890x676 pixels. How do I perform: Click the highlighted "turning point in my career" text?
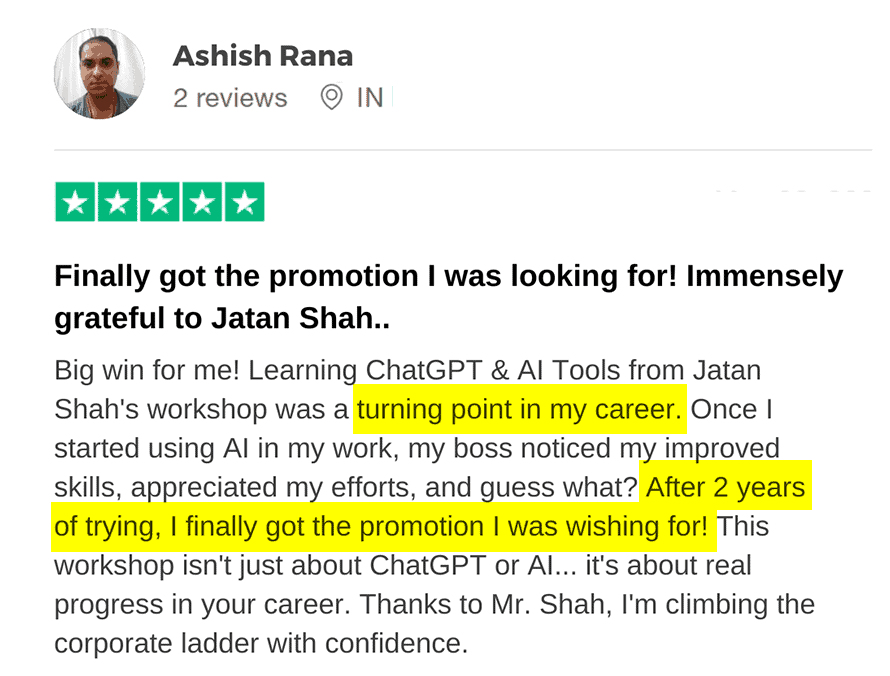(x=520, y=410)
